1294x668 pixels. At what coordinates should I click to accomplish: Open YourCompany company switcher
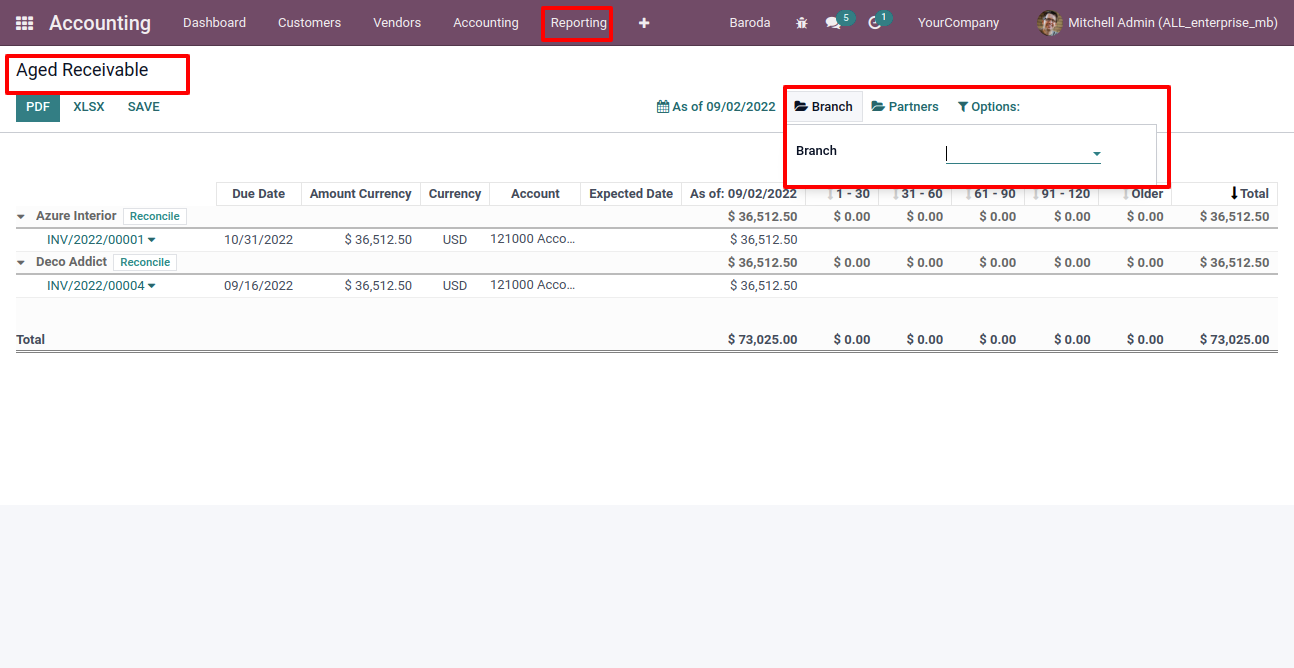(958, 23)
